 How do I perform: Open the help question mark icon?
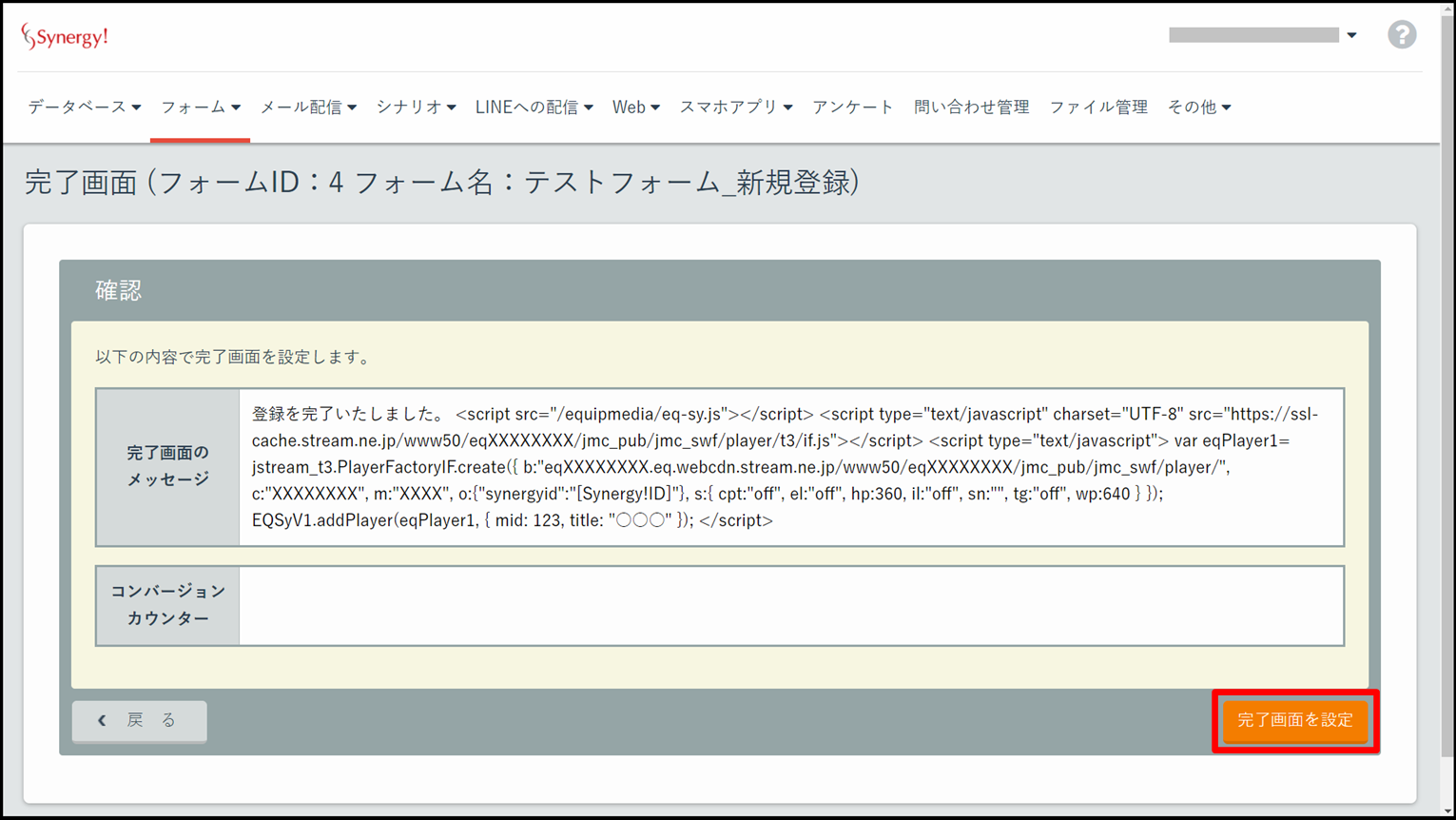point(1401,35)
